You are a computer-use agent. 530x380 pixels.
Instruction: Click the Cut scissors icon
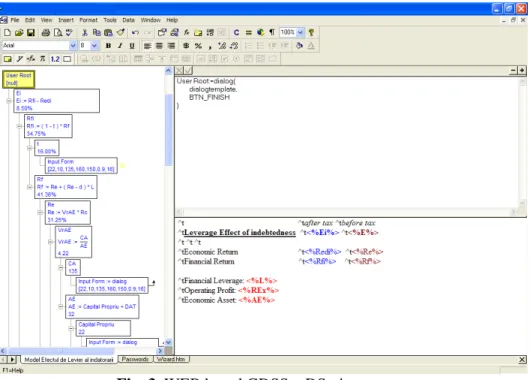click(85, 32)
